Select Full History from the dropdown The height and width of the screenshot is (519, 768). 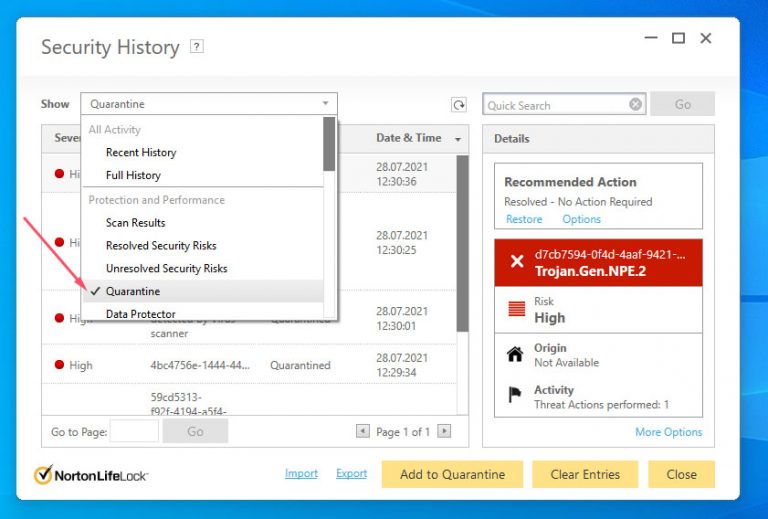point(133,175)
